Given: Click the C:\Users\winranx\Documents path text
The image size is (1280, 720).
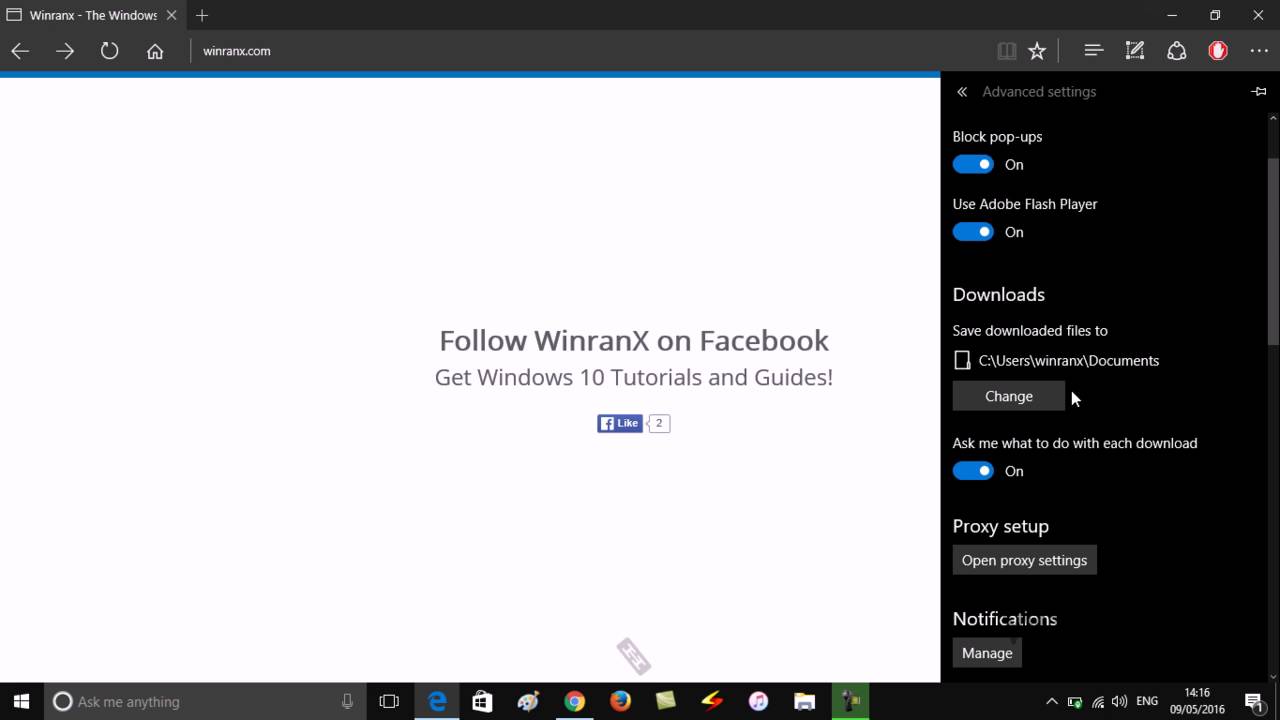Looking at the screenshot, I should 1069,361.
